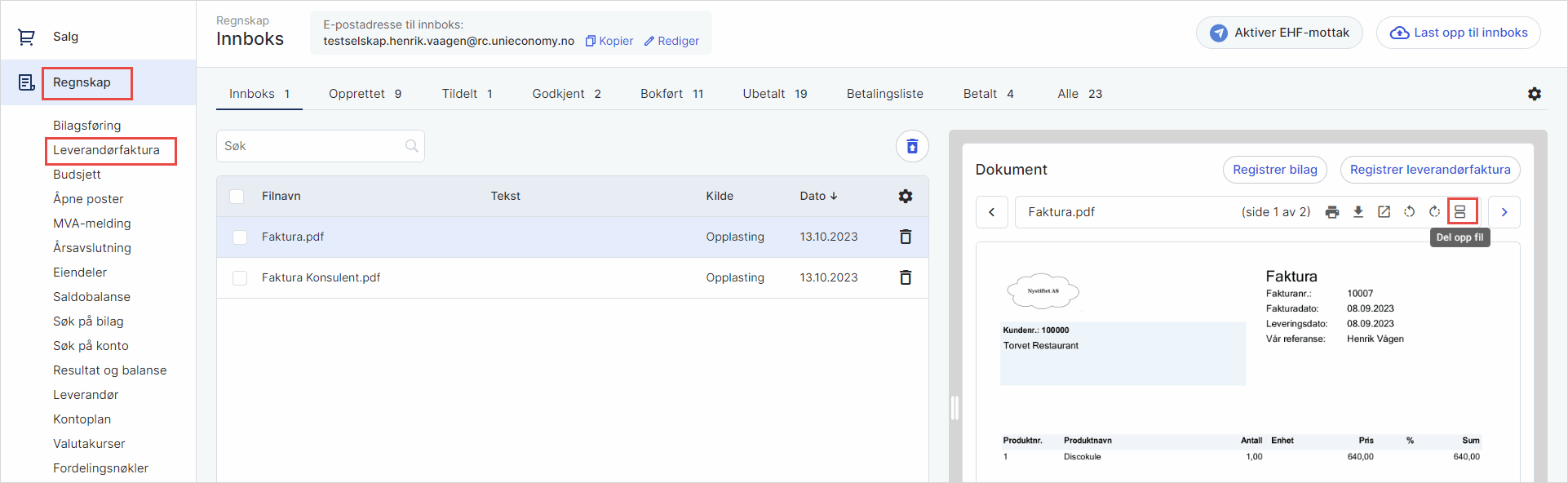
Task: Check the Faktura.pdf row checkbox
Action: click(240, 237)
